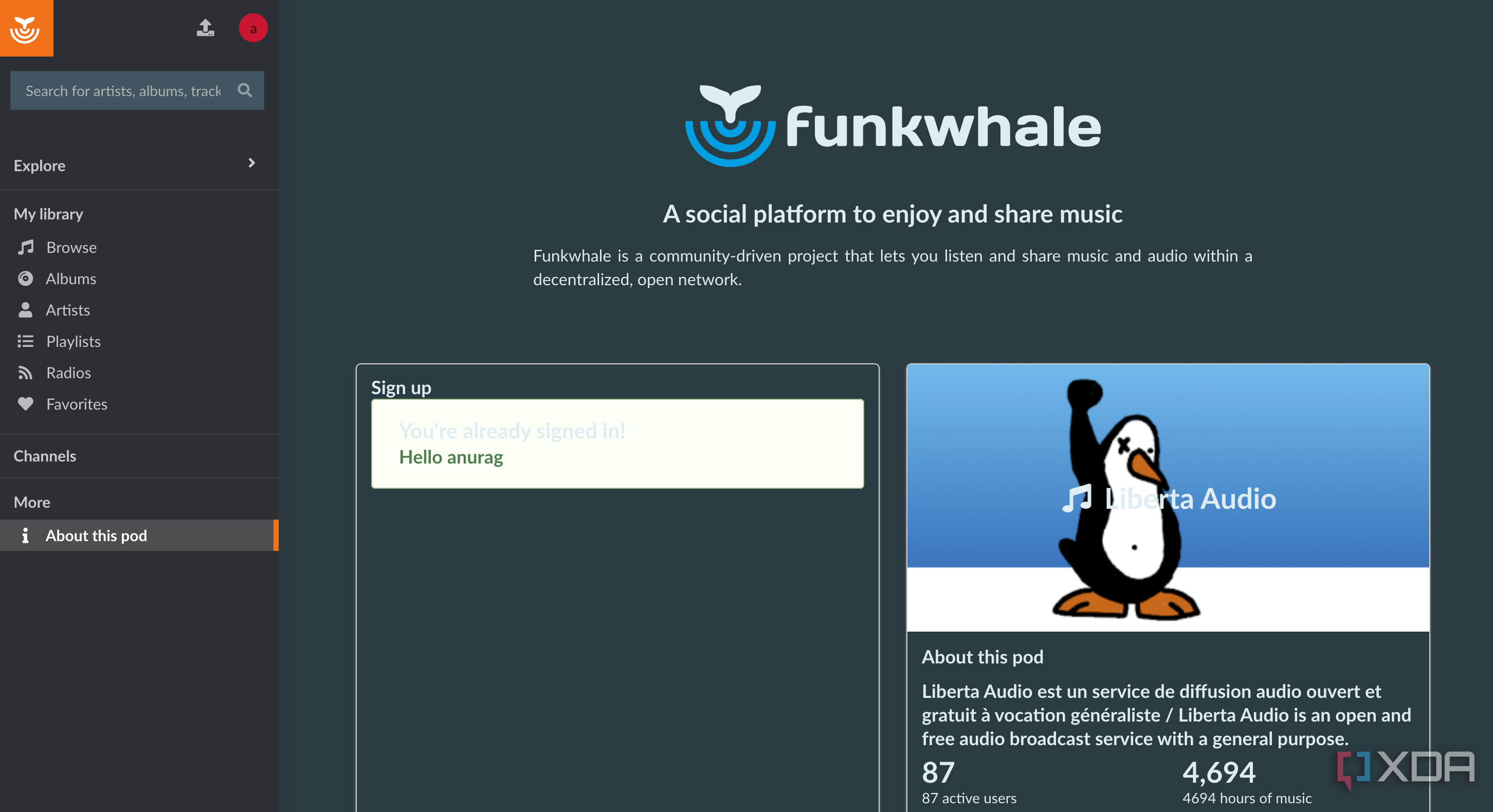The height and width of the screenshot is (812, 1493).
Task: Expand the Explore section chevron
Action: 251,164
